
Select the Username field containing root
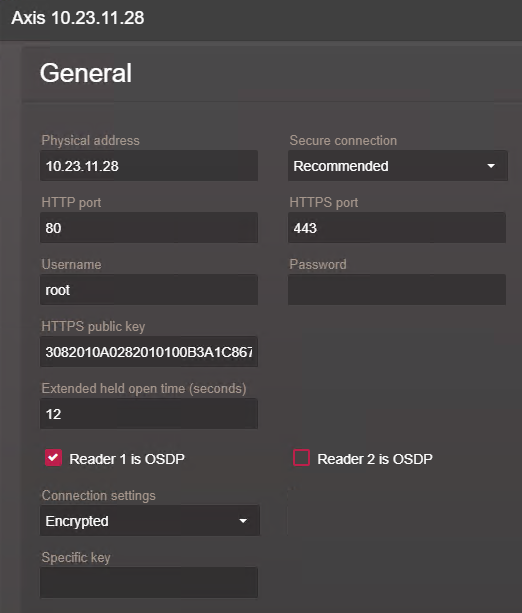click(149, 290)
